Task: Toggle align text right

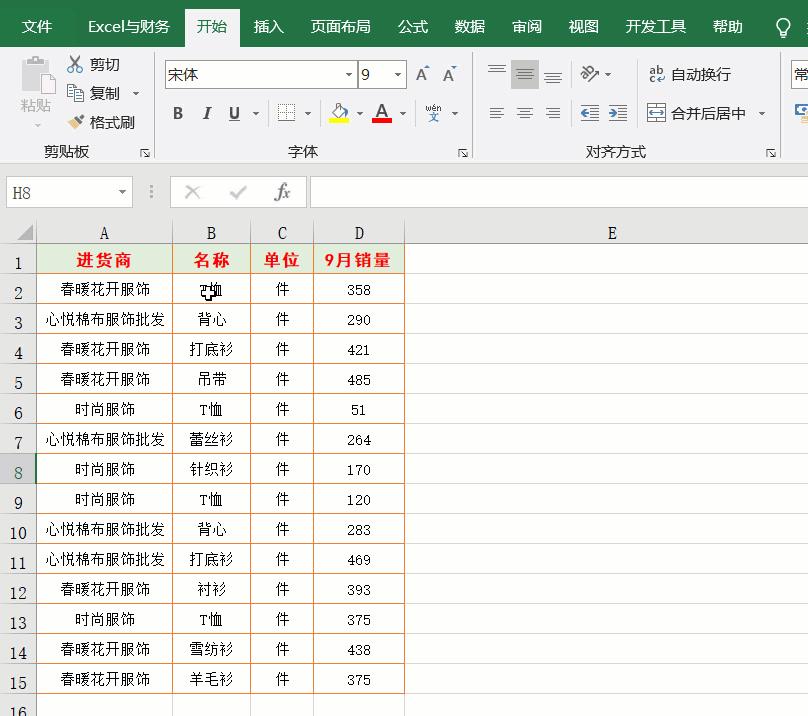Action: pyautogui.click(x=553, y=113)
